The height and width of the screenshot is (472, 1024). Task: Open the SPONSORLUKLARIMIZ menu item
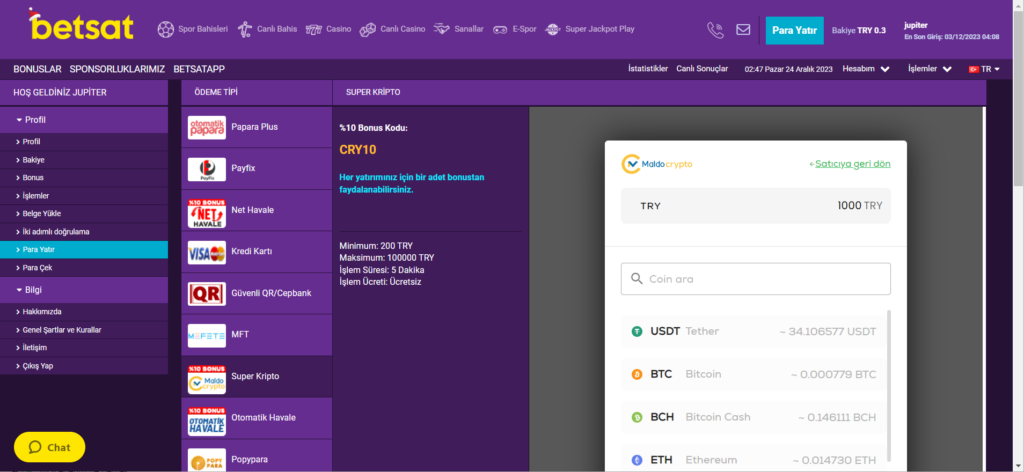pyautogui.click(x=118, y=69)
